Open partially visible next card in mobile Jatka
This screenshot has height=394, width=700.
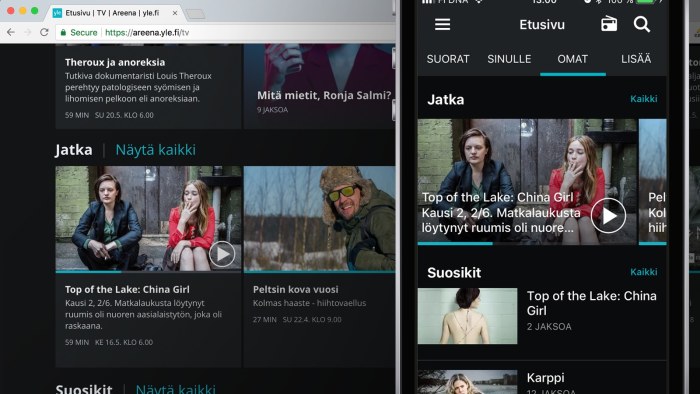(653, 182)
